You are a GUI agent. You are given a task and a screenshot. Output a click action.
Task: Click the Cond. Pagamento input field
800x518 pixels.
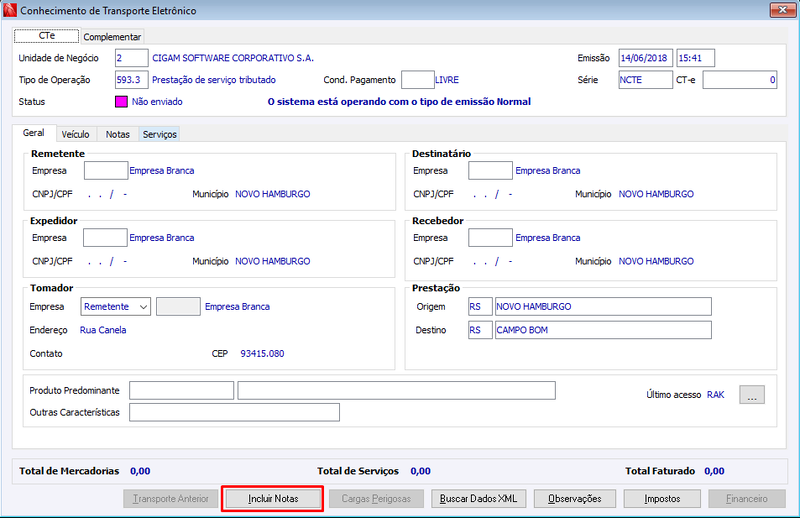coord(418,80)
